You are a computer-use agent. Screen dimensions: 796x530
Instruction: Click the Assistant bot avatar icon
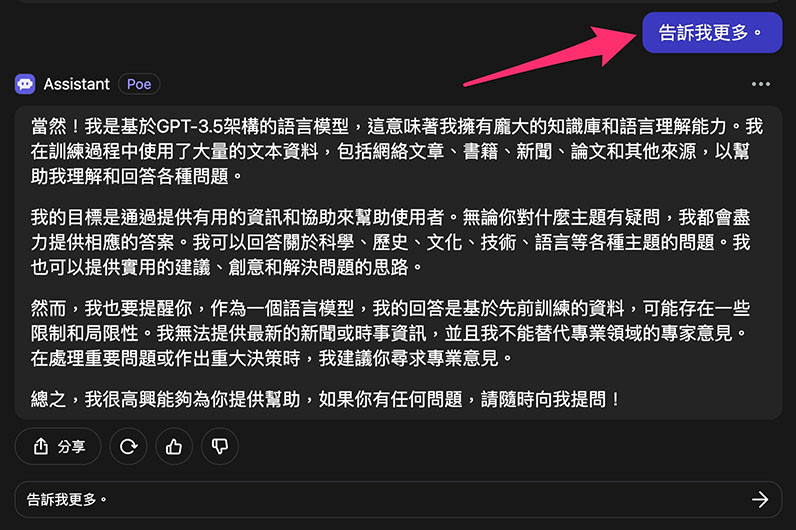[x=25, y=84]
